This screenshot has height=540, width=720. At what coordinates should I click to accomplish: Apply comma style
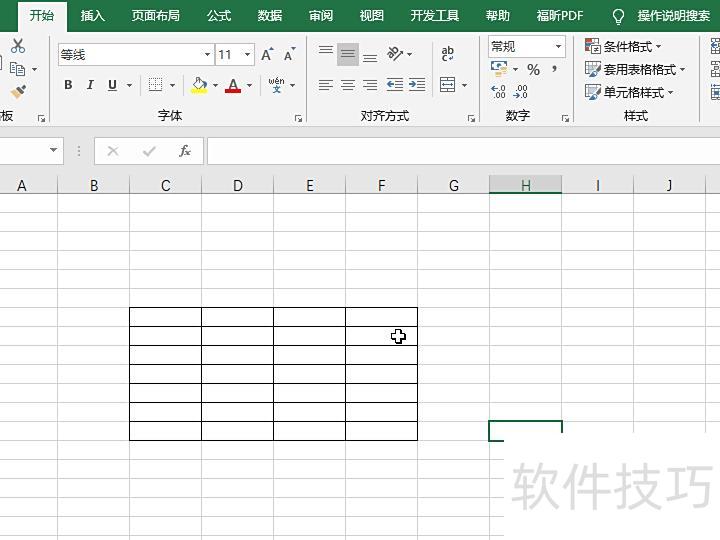[555, 69]
